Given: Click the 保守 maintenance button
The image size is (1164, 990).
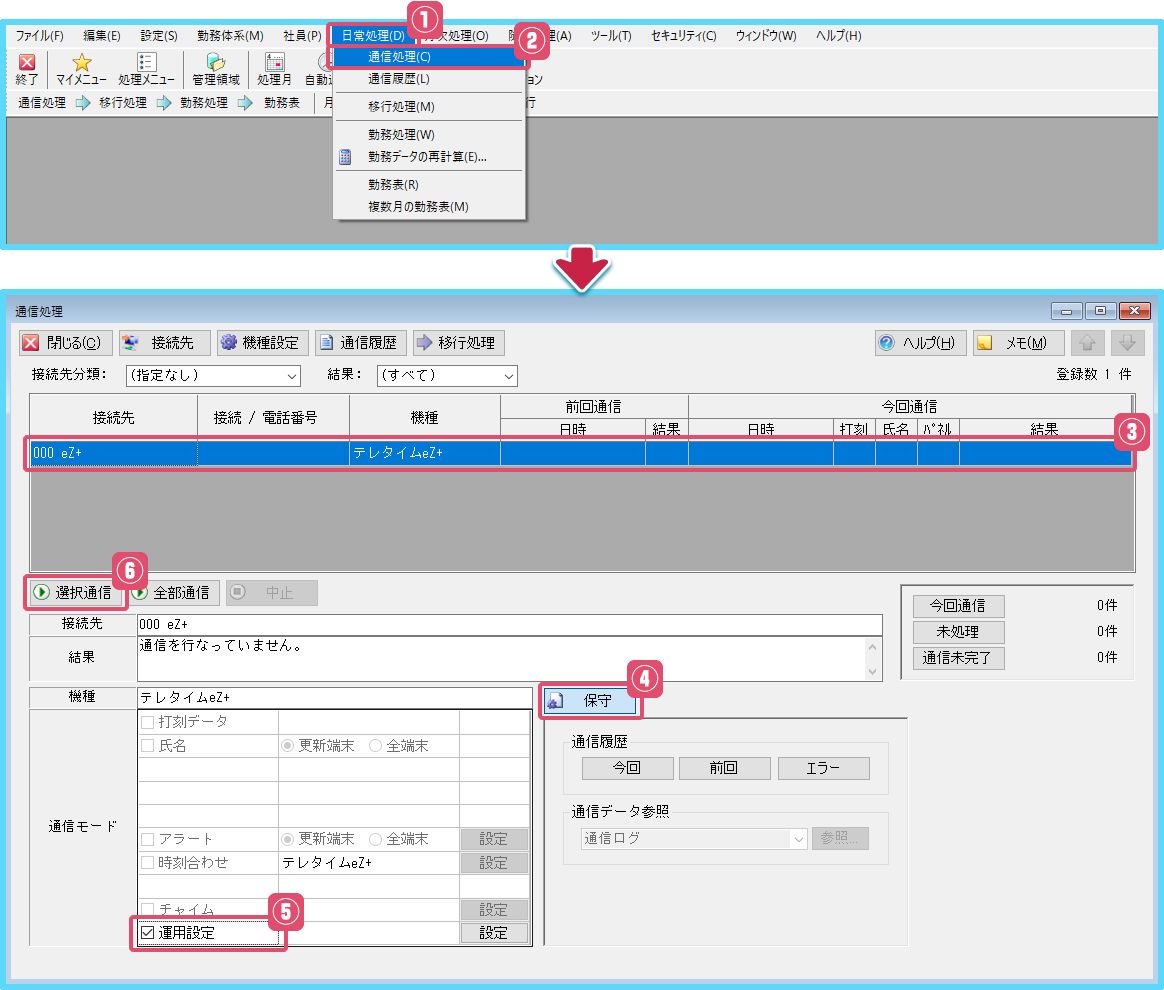Looking at the screenshot, I should (x=590, y=702).
